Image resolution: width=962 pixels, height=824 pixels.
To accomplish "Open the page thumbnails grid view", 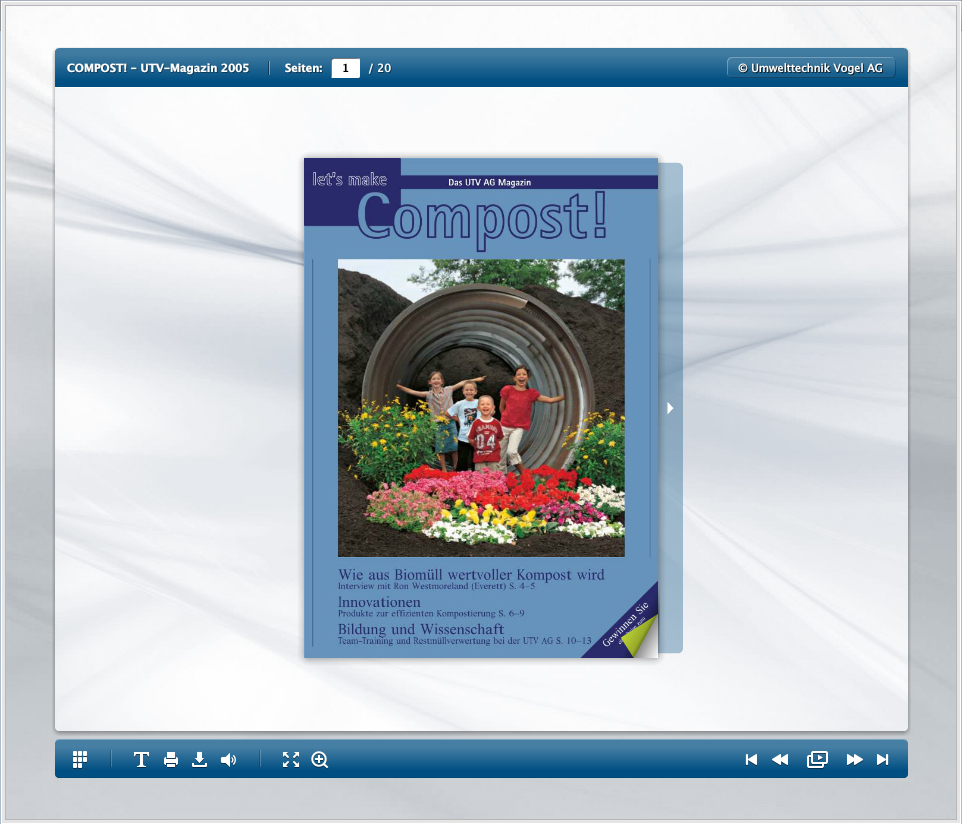I will pyautogui.click(x=81, y=760).
